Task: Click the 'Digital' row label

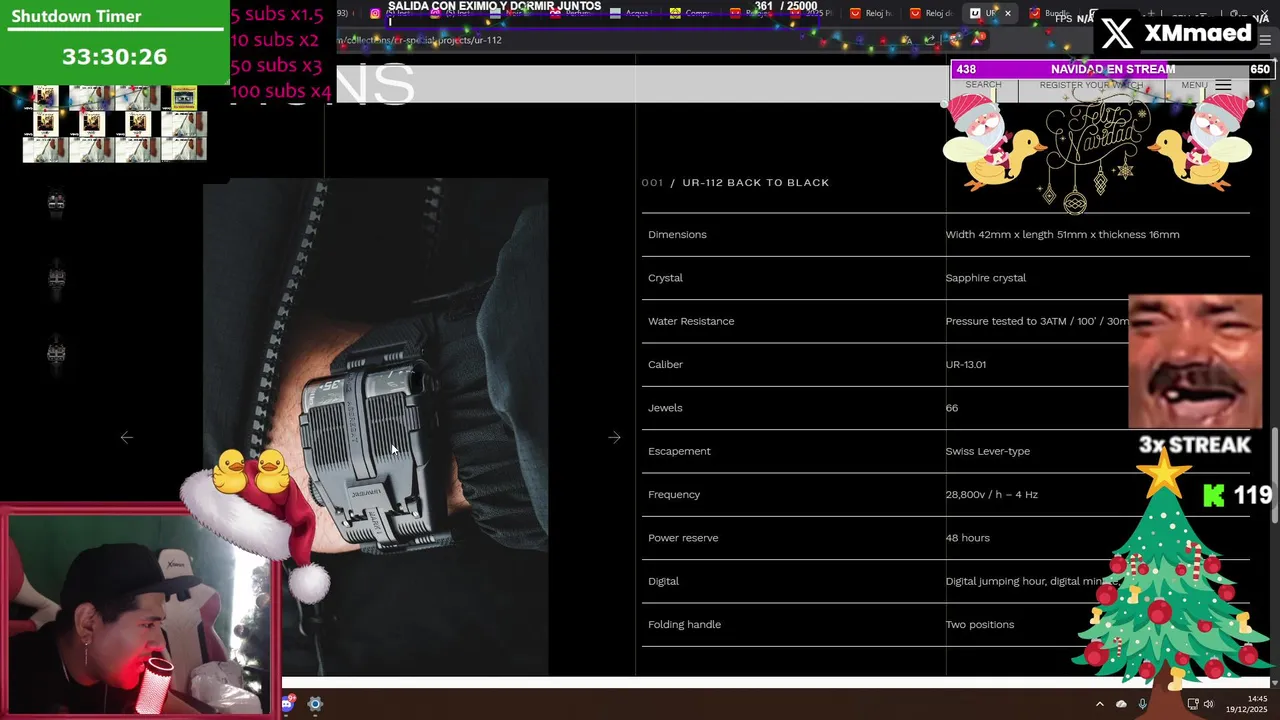Action: 663,581
